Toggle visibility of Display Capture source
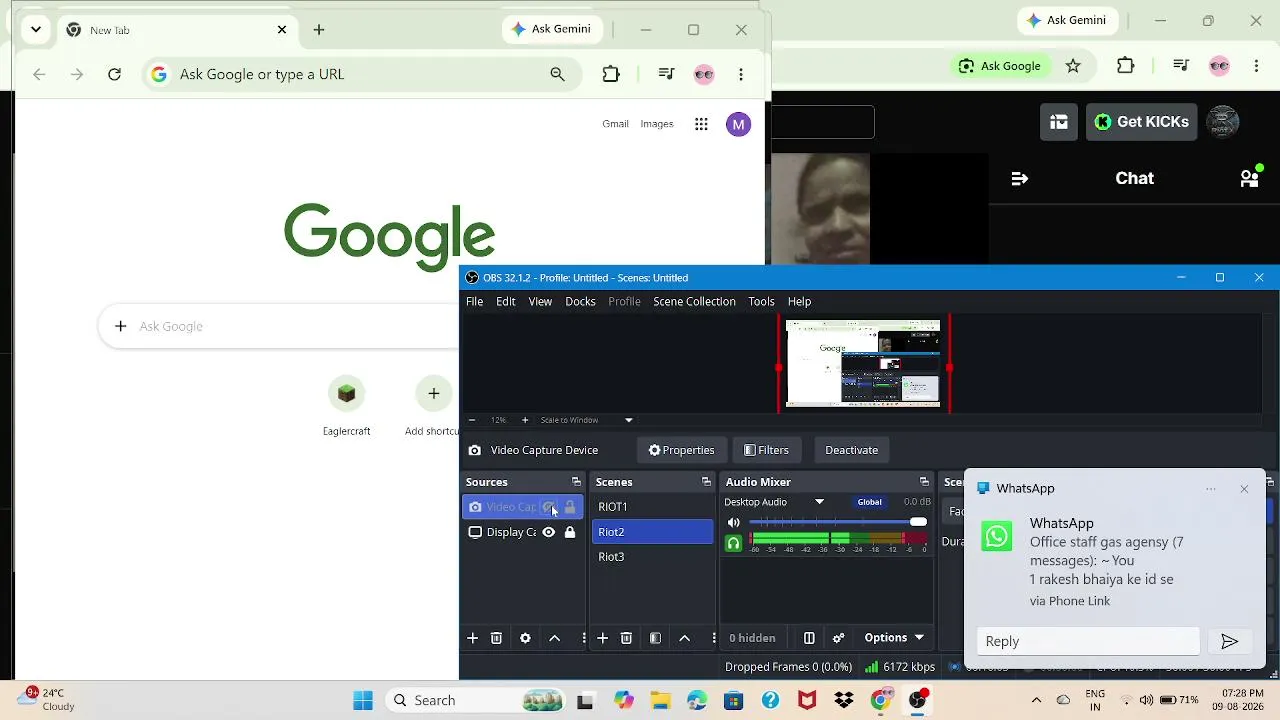 point(548,532)
